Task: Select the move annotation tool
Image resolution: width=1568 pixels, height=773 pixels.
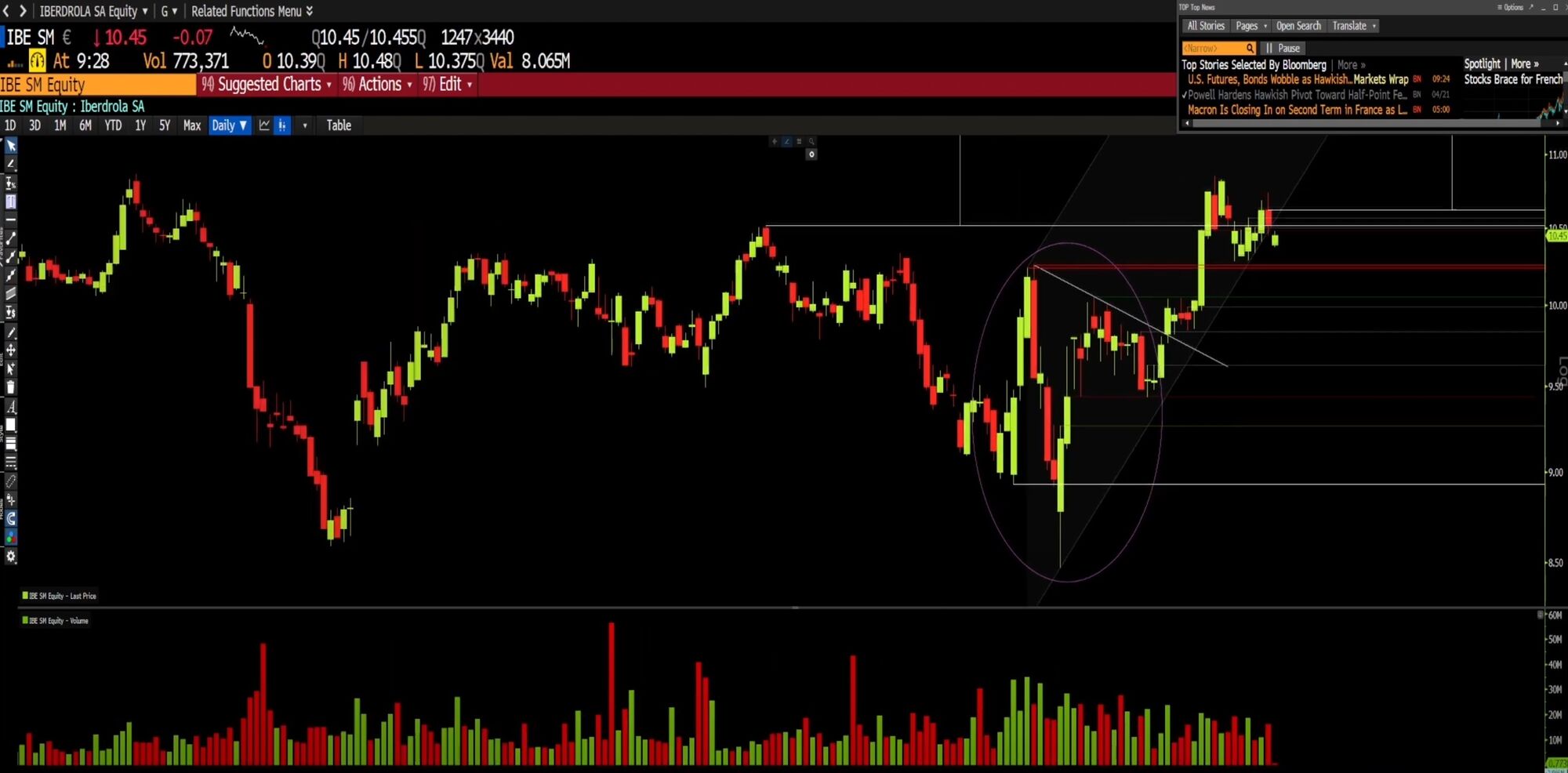Action: (x=11, y=350)
